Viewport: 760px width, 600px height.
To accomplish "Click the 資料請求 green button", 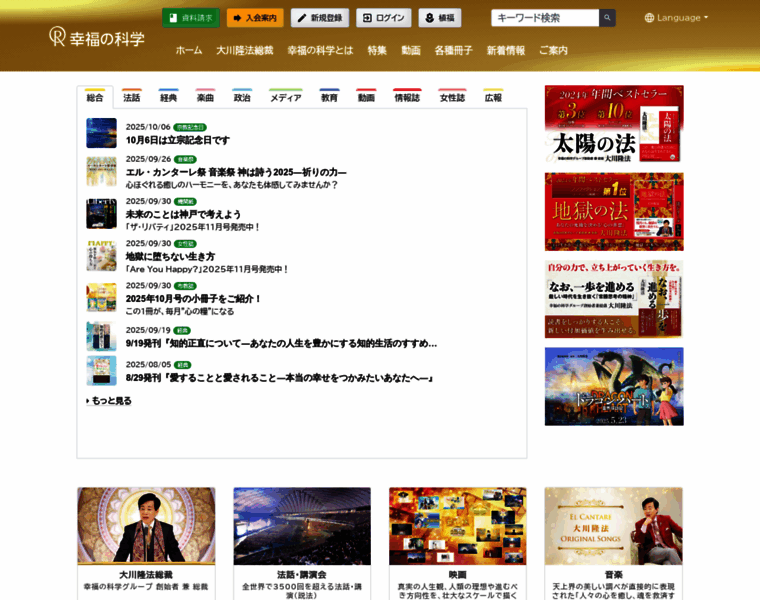I will (x=190, y=18).
